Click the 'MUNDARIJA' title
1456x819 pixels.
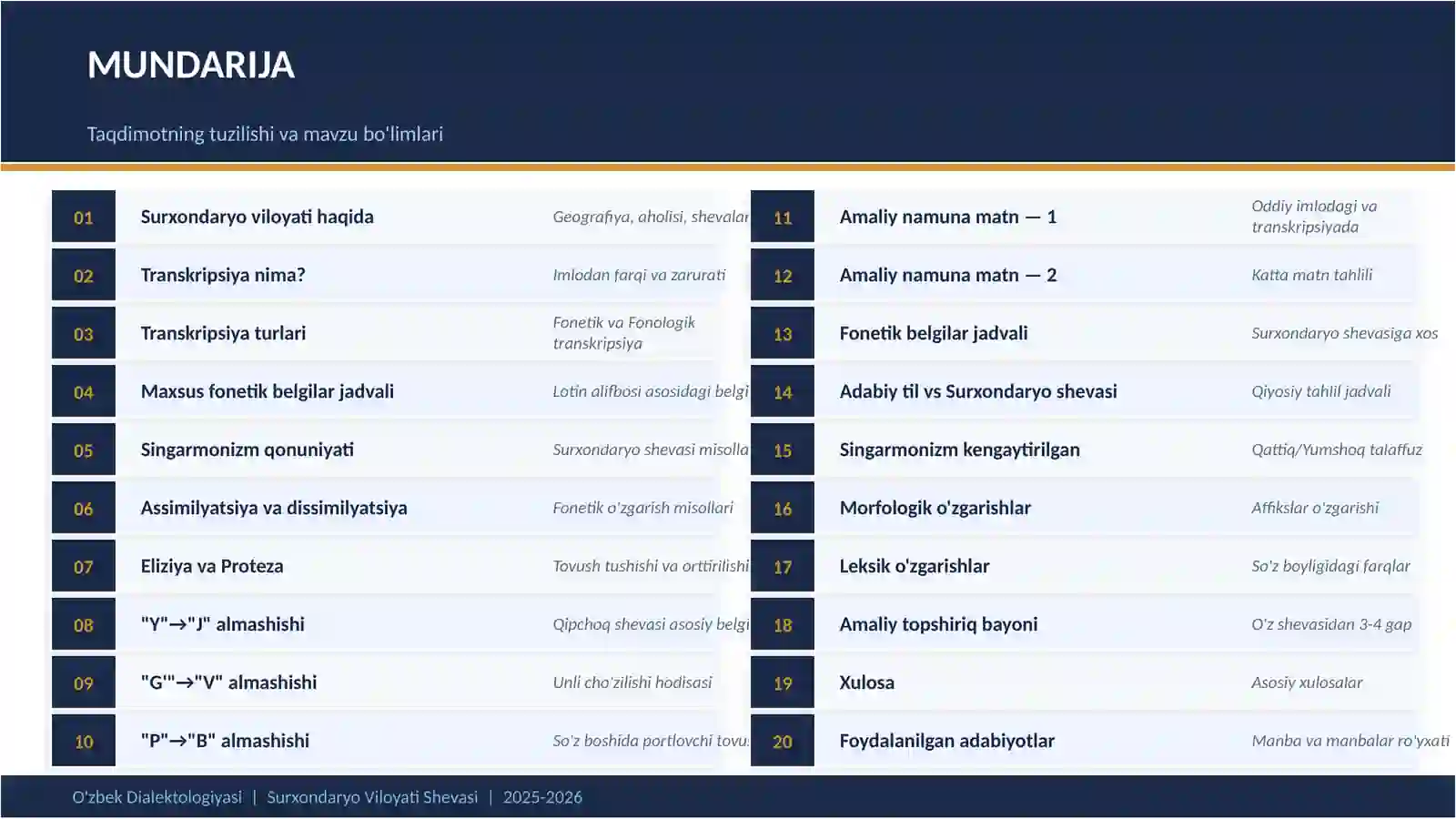click(191, 65)
